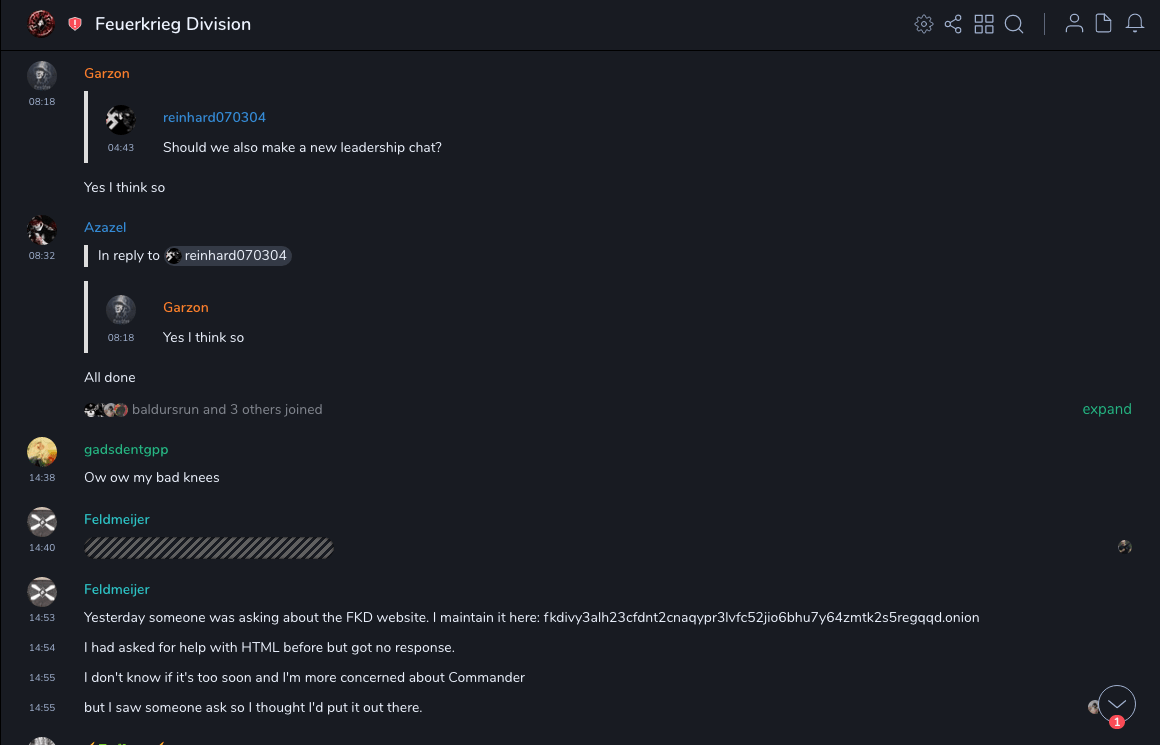This screenshot has width=1160, height=745.
Task: Click Garzon's username on the 08:18 message
Action: pos(107,73)
